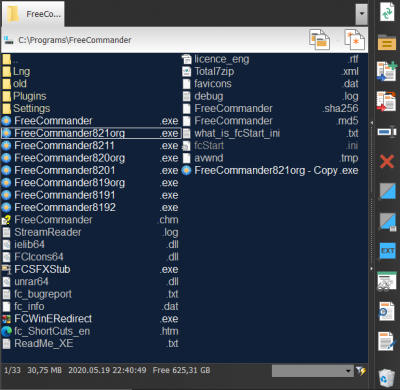Open the tab list dropdown arrow
400x390 pixels.
pyautogui.click(x=361, y=14)
